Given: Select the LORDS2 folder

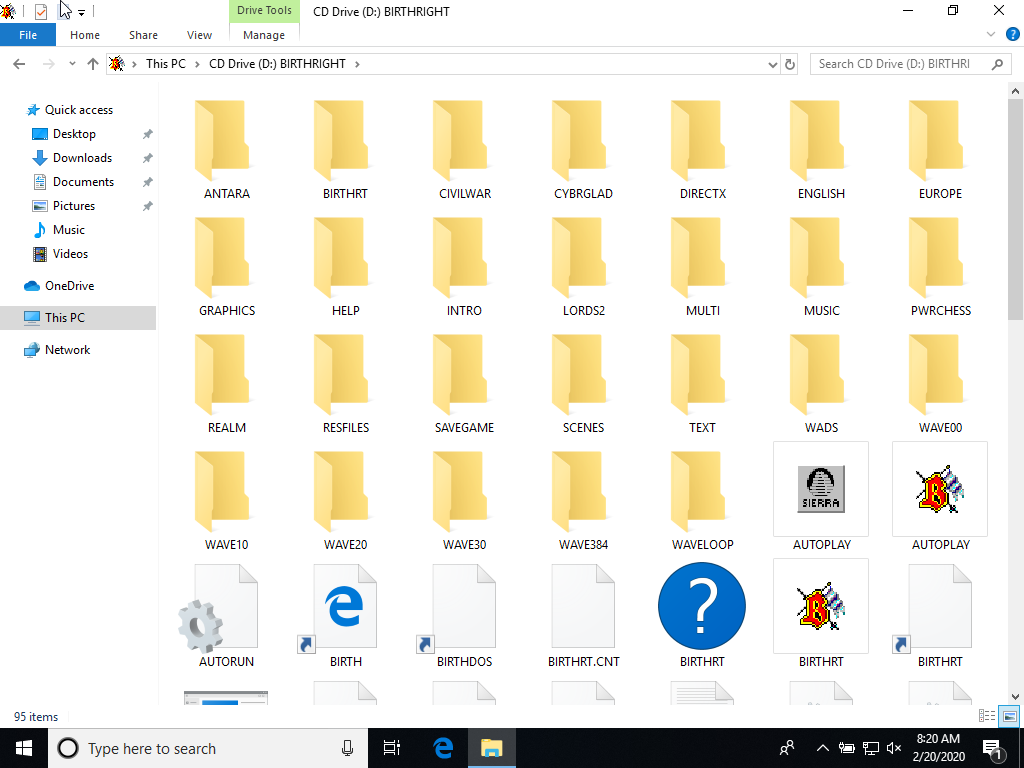Looking at the screenshot, I should (583, 267).
